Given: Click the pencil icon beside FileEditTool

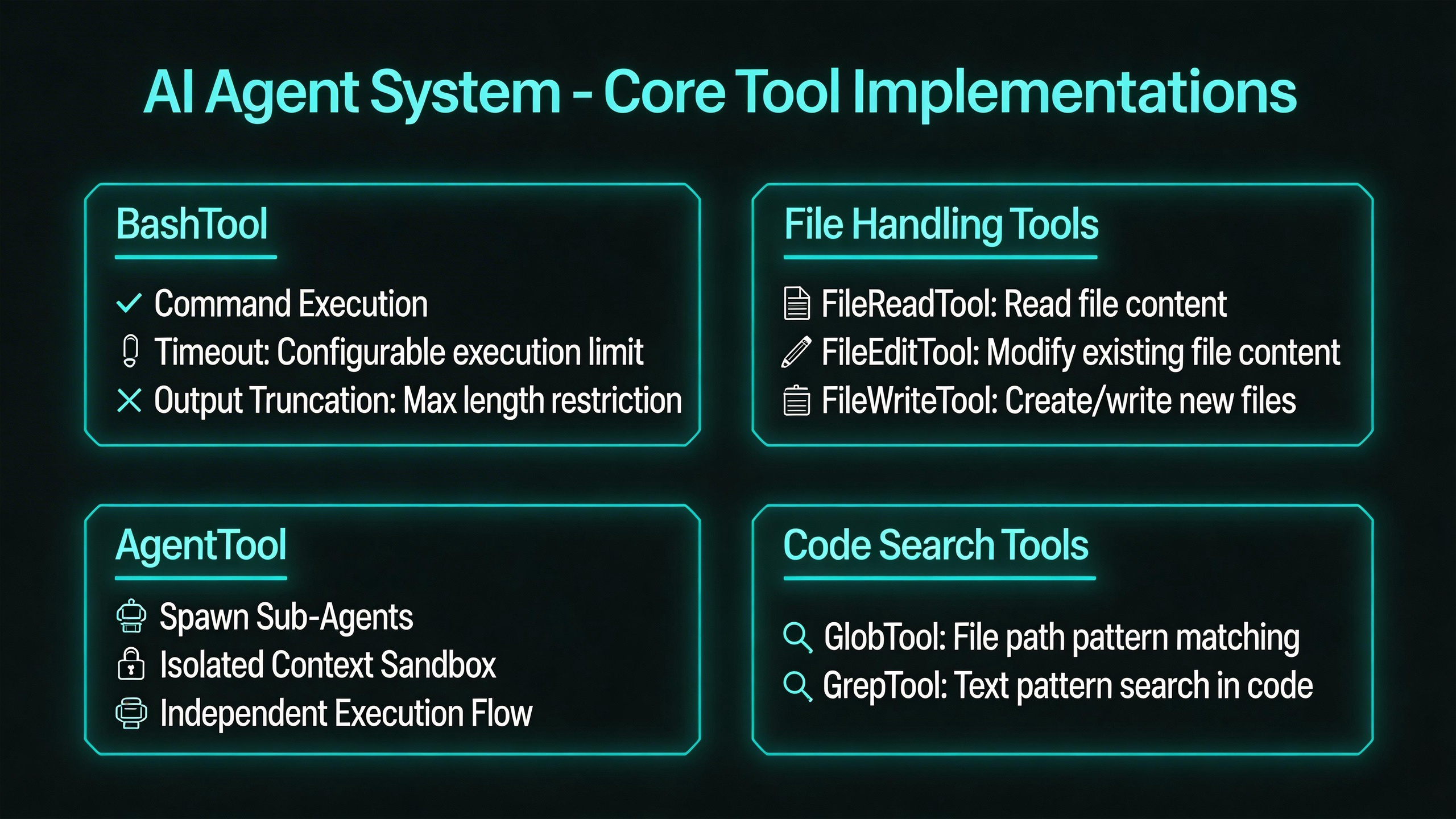Looking at the screenshot, I should pos(796,352).
